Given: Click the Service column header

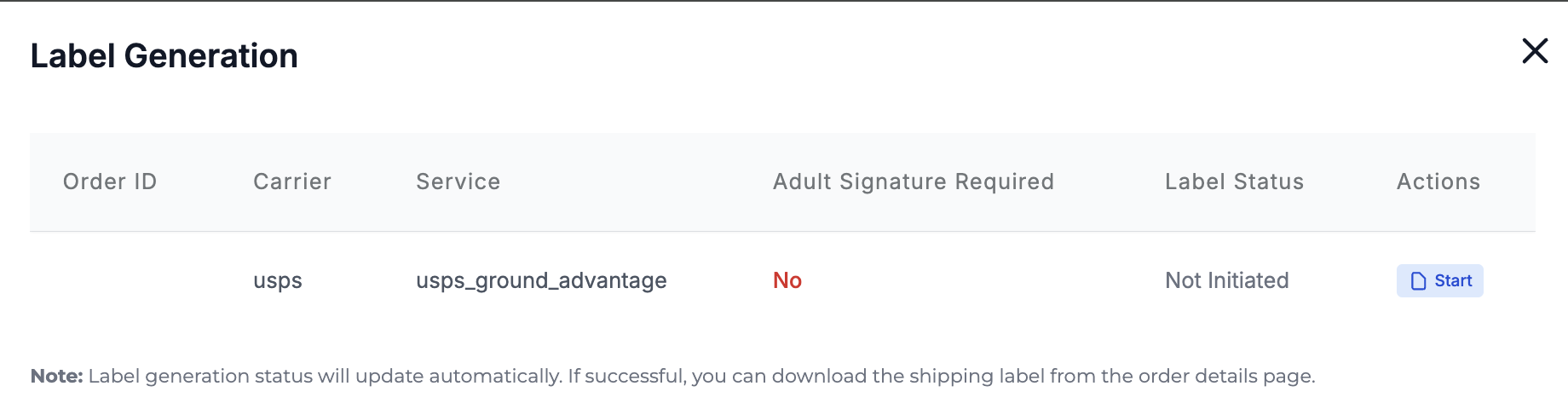Looking at the screenshot, I should click(458, 181).
